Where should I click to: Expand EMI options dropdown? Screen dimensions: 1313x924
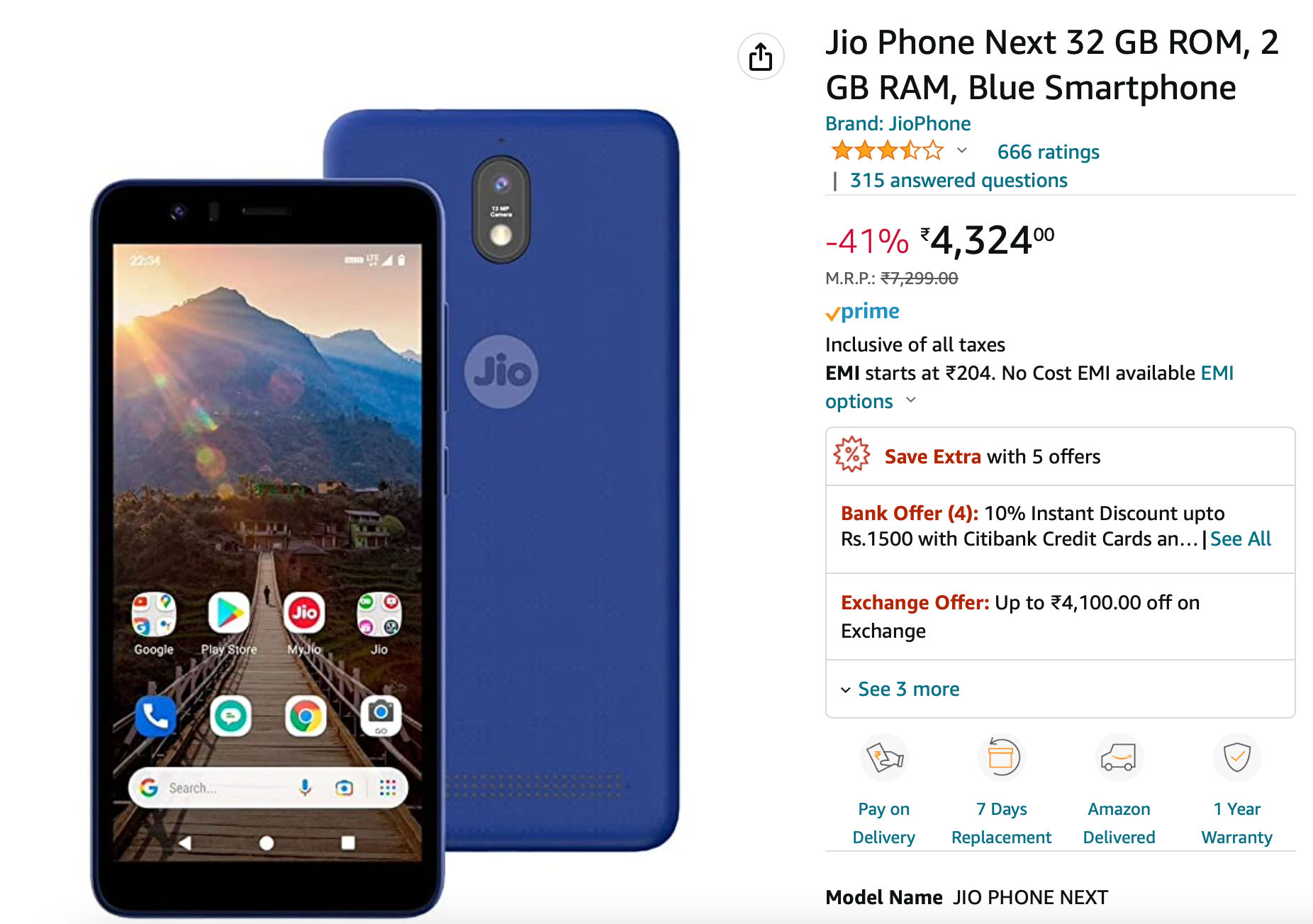(871, 401)
